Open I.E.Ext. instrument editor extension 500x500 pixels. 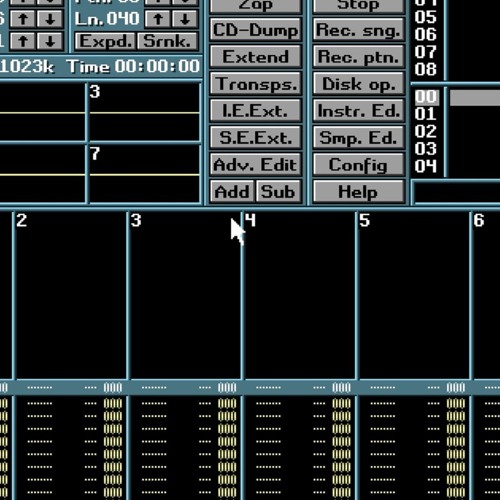click(256, 110)
